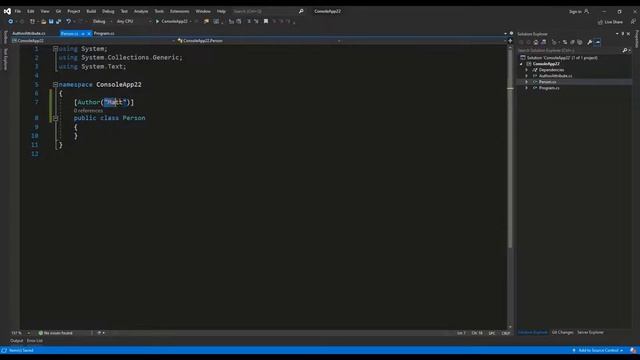Click the Save file toolbar icon
Image resolution: width=640 pixels, height=360 pixels.
coord(51,22)
